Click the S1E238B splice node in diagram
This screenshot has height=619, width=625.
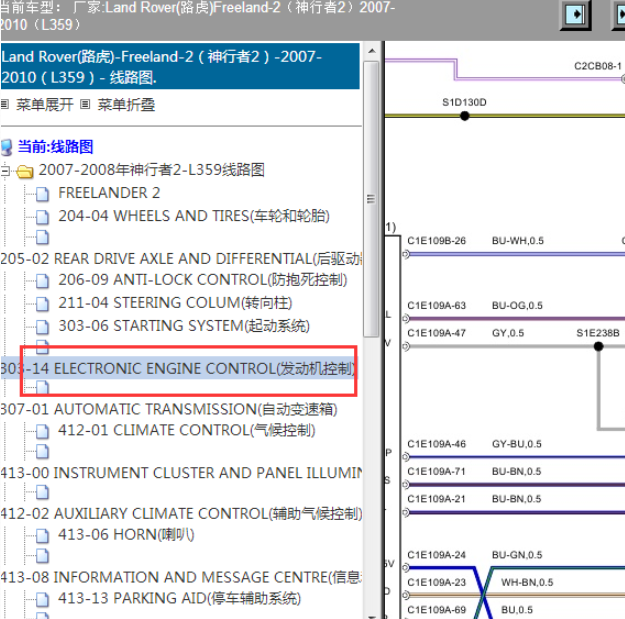tap(598, 346)
